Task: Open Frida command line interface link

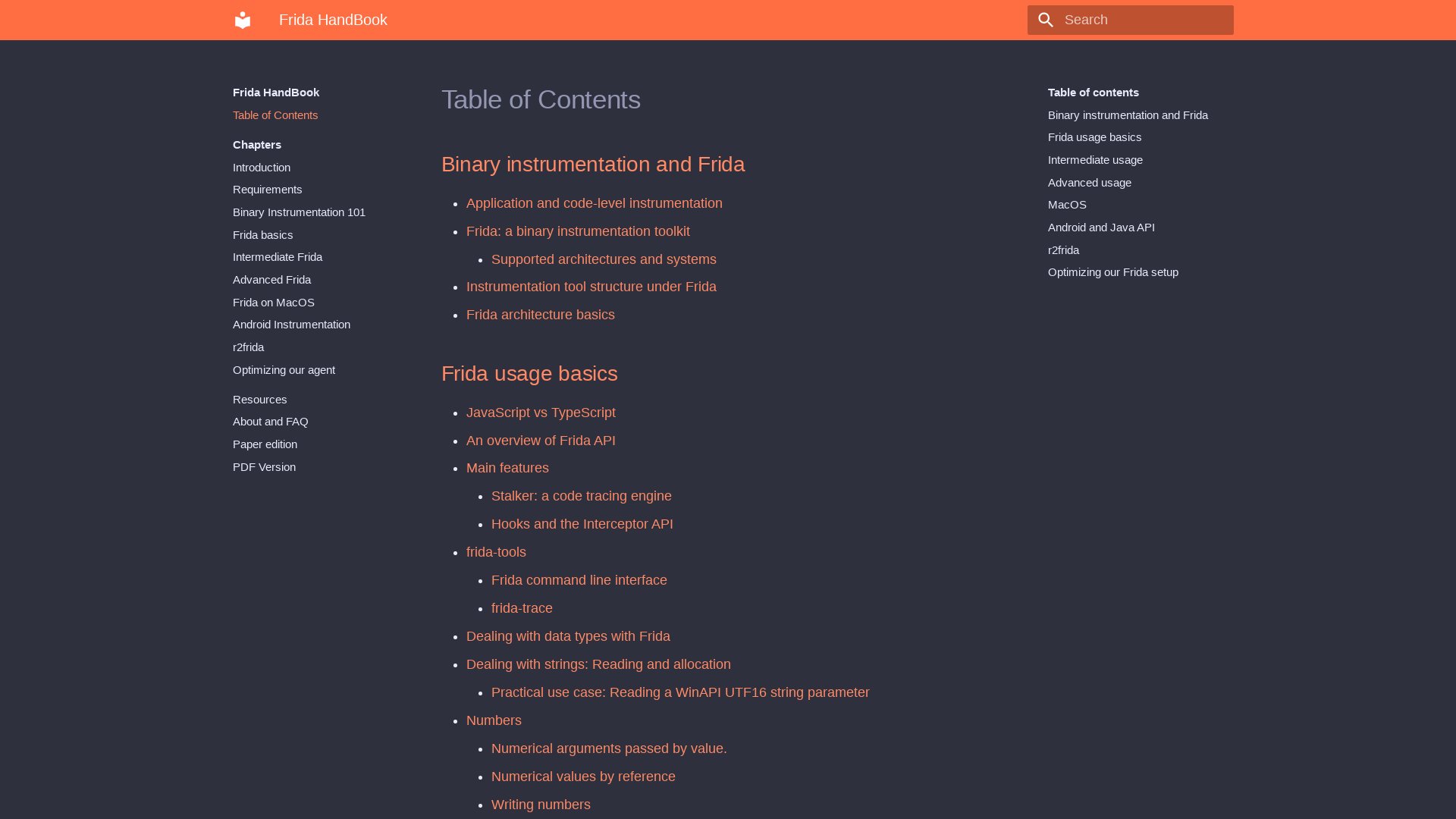Action: click(x=579, y=580)
